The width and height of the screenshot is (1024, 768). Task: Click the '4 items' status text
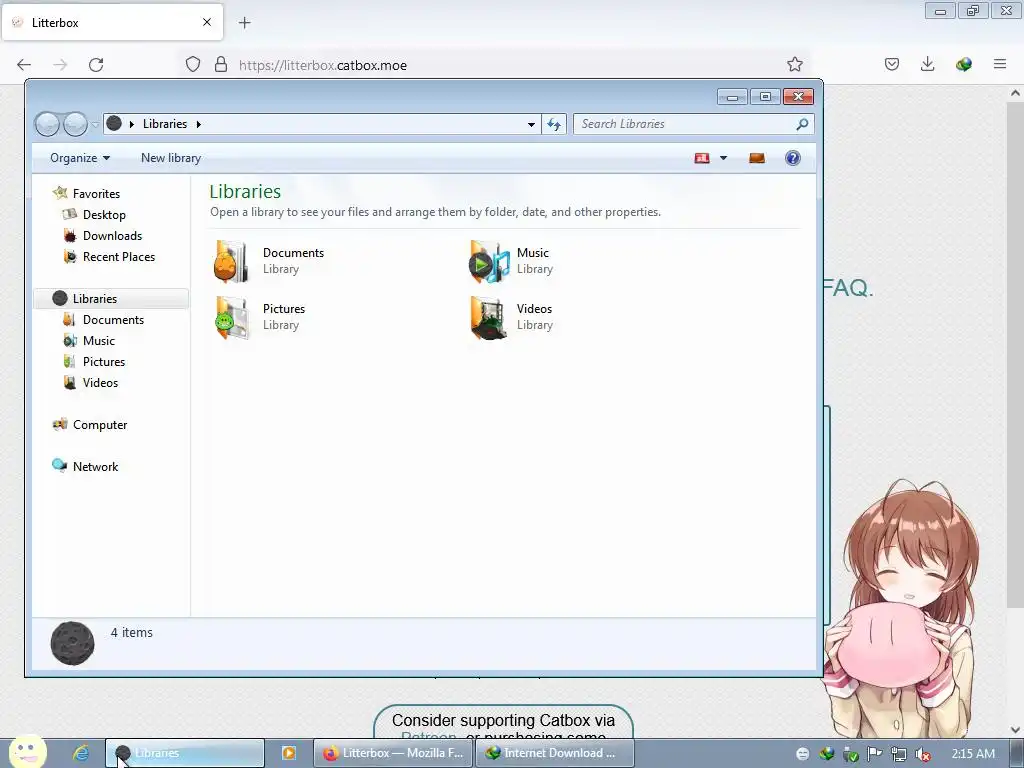(131, 632)
